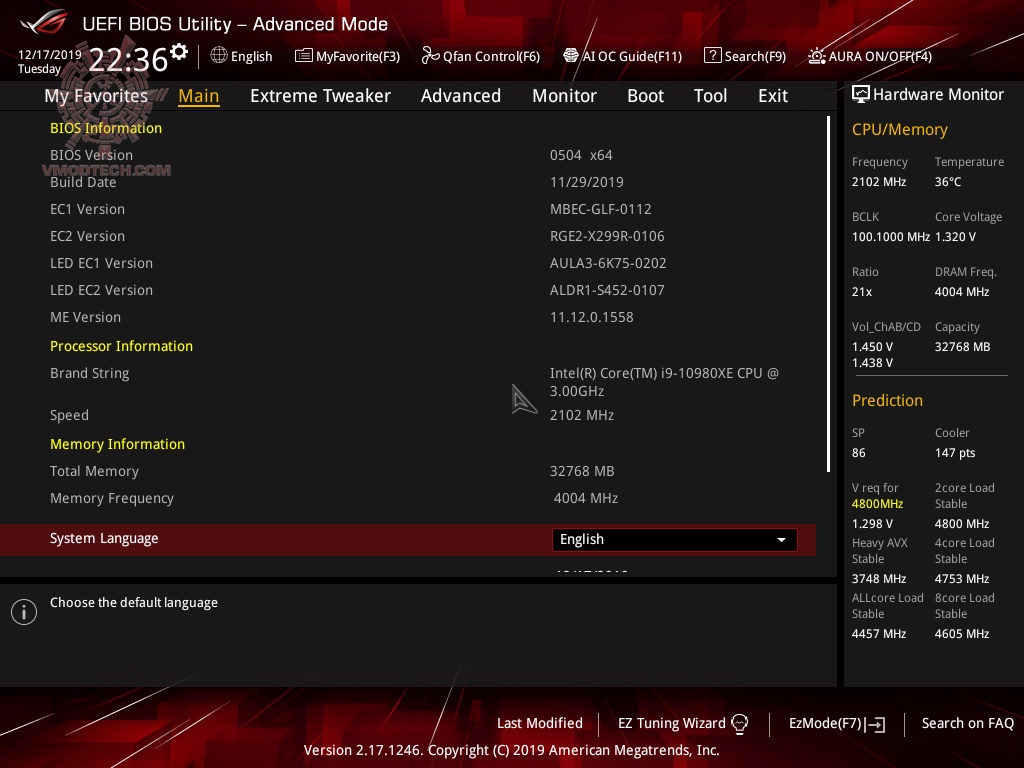Open the Tool tab
The height and width of the screenshot is (768, 1024).
pos(710,96)
